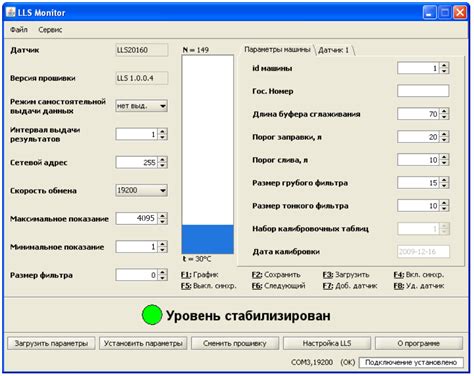Click the F7: Доб. датчик shortcut label
Viewport: 474px width, 376px height.
point(350,286)
